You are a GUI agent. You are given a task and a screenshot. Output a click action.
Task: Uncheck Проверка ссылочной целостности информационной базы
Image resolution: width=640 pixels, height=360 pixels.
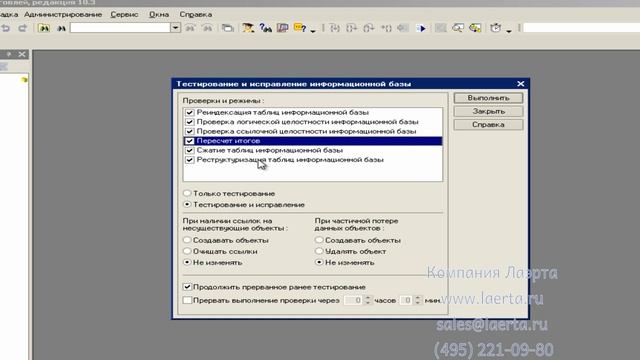coord(189,131)
